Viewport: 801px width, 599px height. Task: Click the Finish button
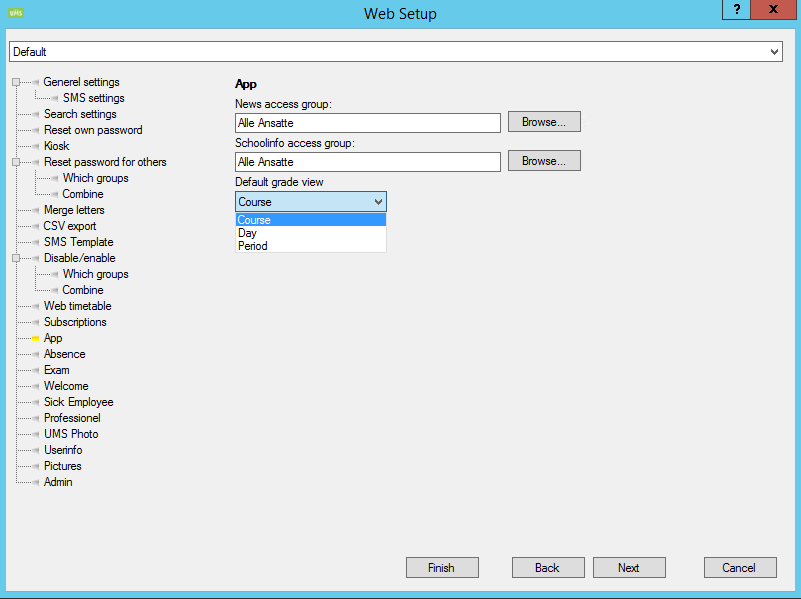click(441, 568)
